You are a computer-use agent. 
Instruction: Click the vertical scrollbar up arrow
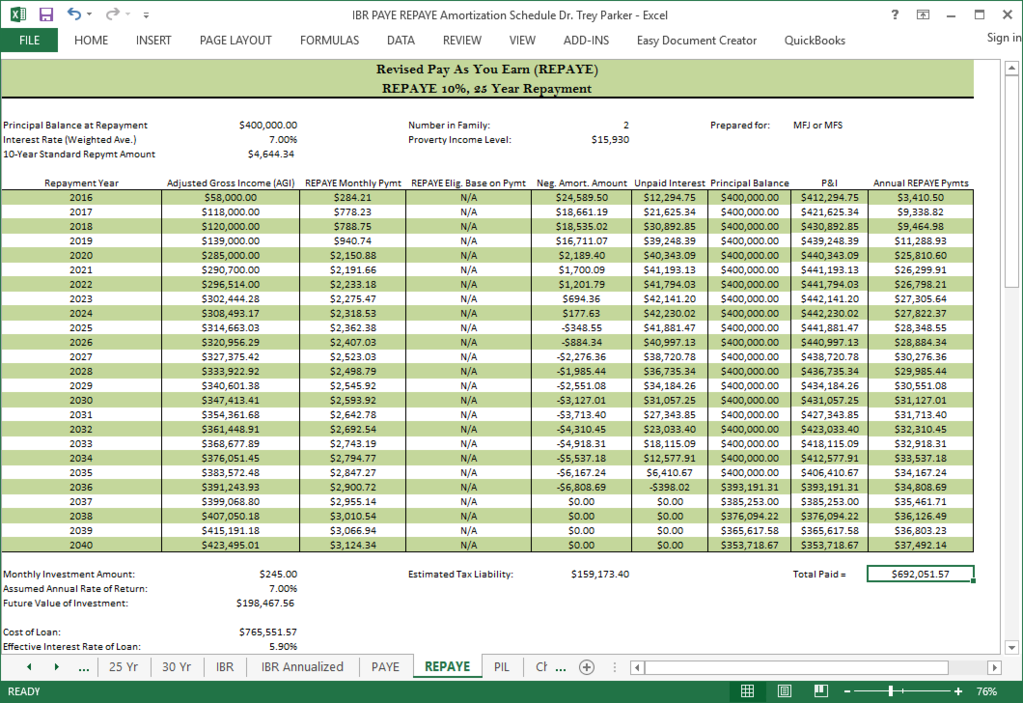coord(1011,68)
